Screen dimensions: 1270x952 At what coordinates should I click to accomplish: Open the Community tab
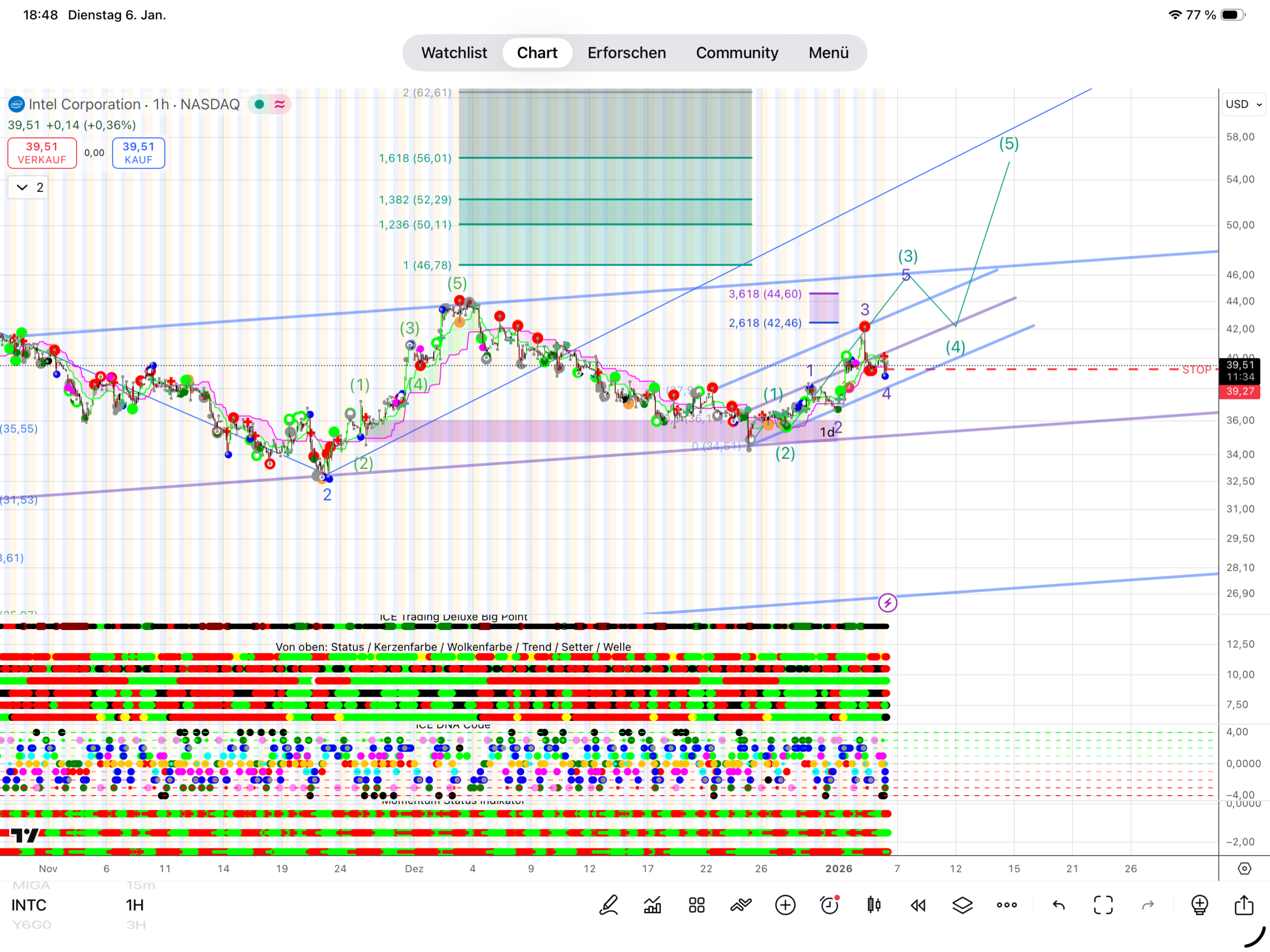click(x=737, y=53)
